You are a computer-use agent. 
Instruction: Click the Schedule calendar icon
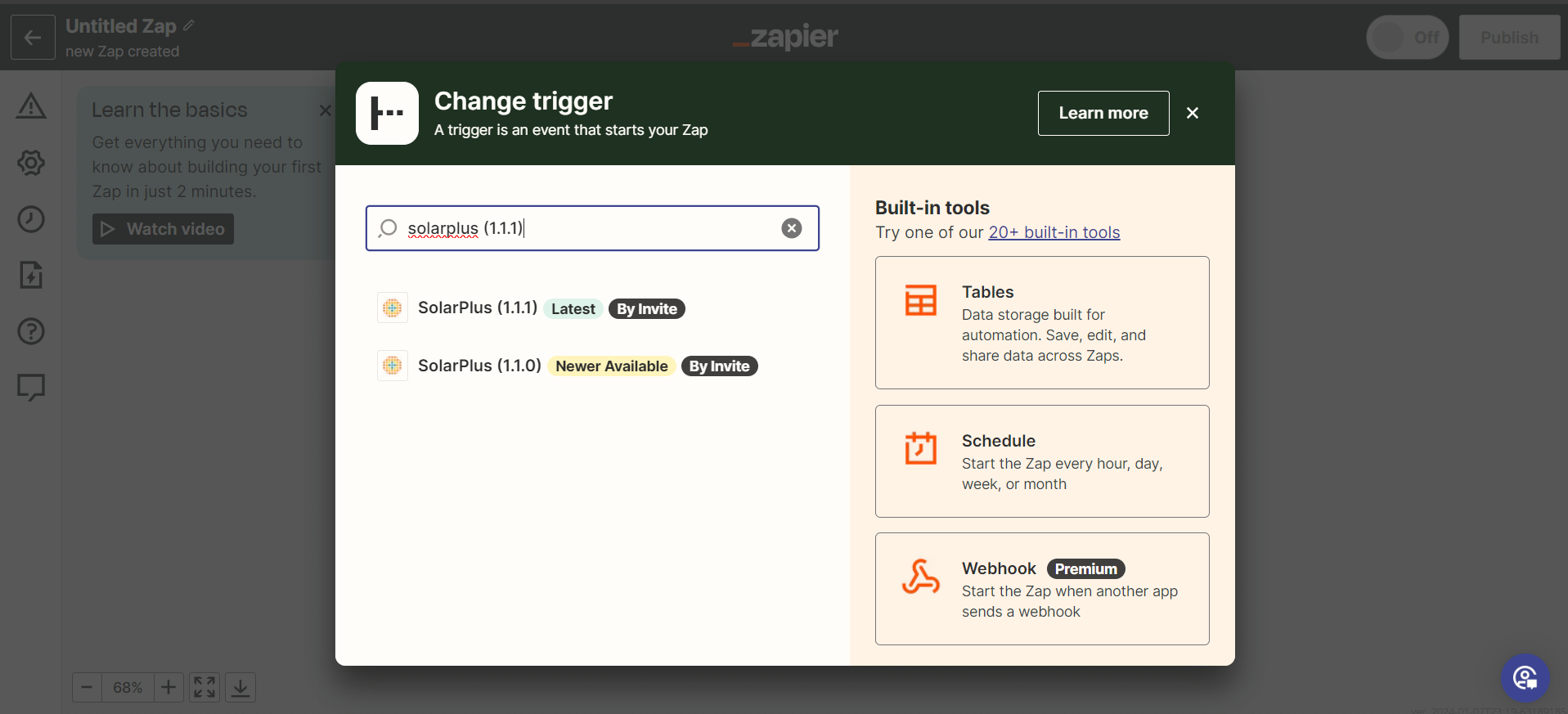pos(921,448)
